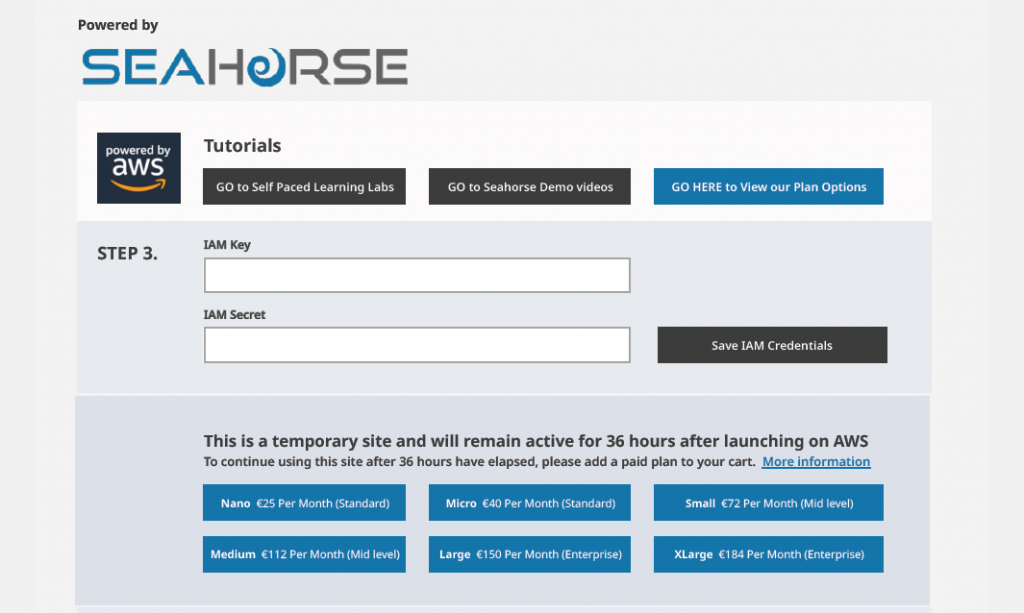The image size is (1024, 613).
Task: Click the Tutorials heading
Action: click(x=242, y=146)
